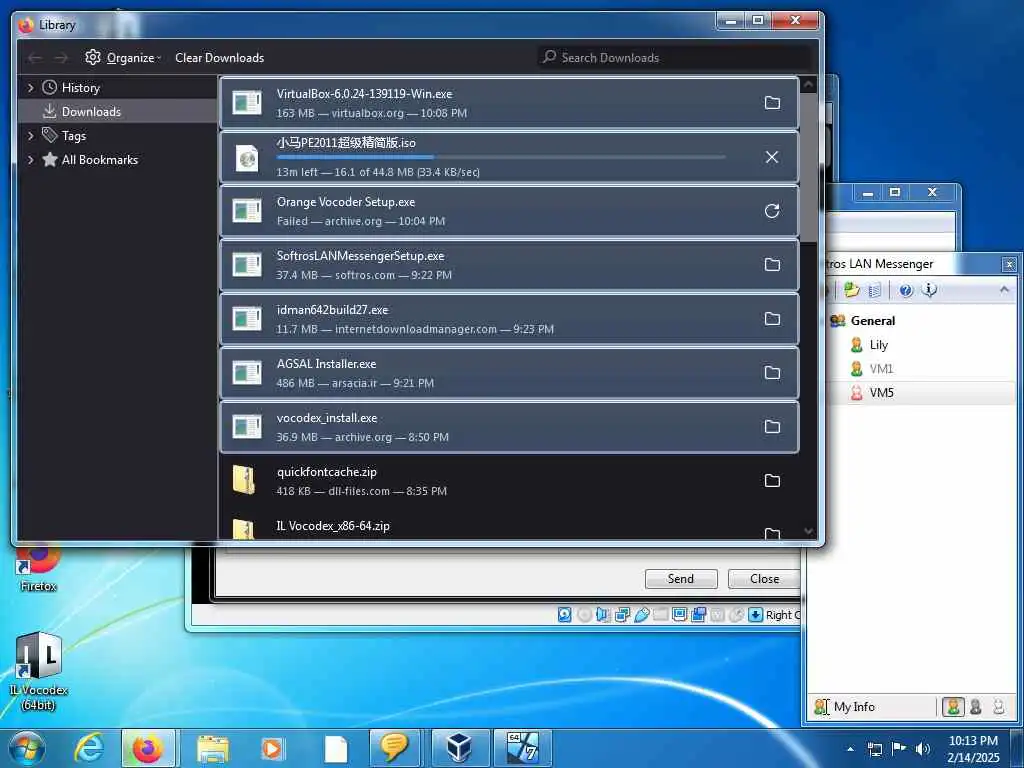Screen dimensions: 1024x768
Task: Select General group in LAN Messenger
Action: pos(872,321)
